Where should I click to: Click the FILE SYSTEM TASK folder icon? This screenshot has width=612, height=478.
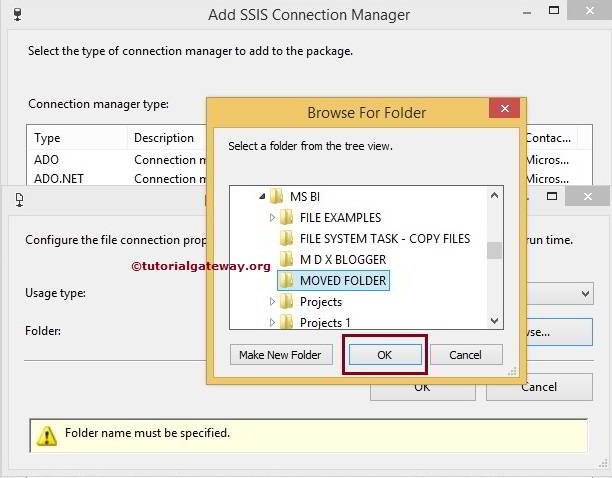(x=286, y=238)
